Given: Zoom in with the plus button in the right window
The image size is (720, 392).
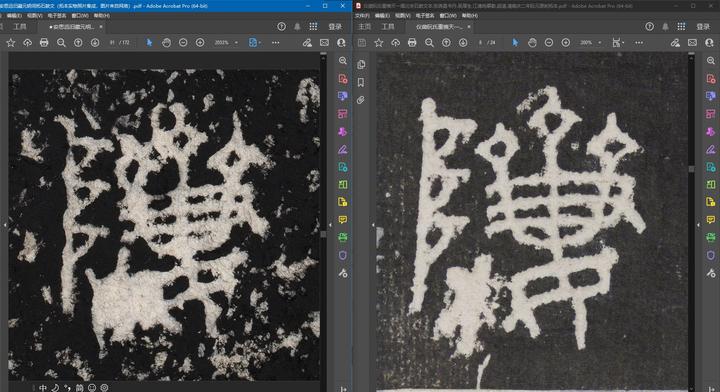Looking at the screenshot, I should [x=566, y=43].
